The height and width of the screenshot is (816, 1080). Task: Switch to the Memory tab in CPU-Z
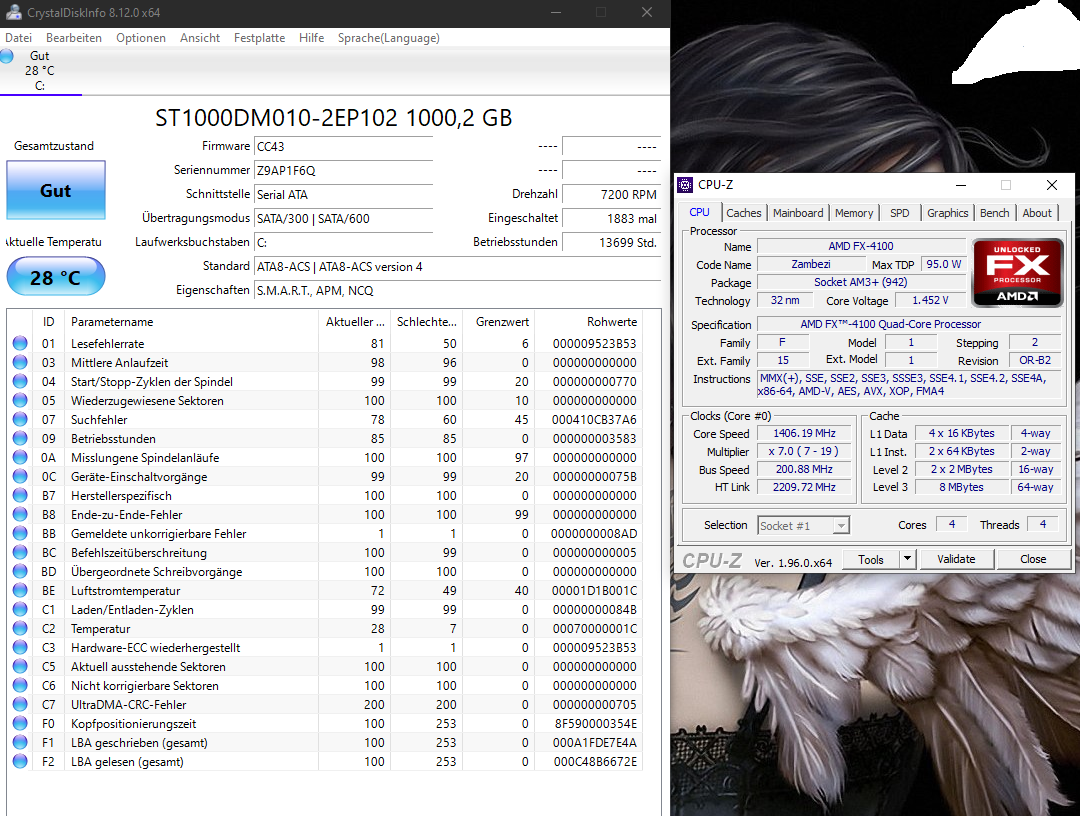(853, 213)
